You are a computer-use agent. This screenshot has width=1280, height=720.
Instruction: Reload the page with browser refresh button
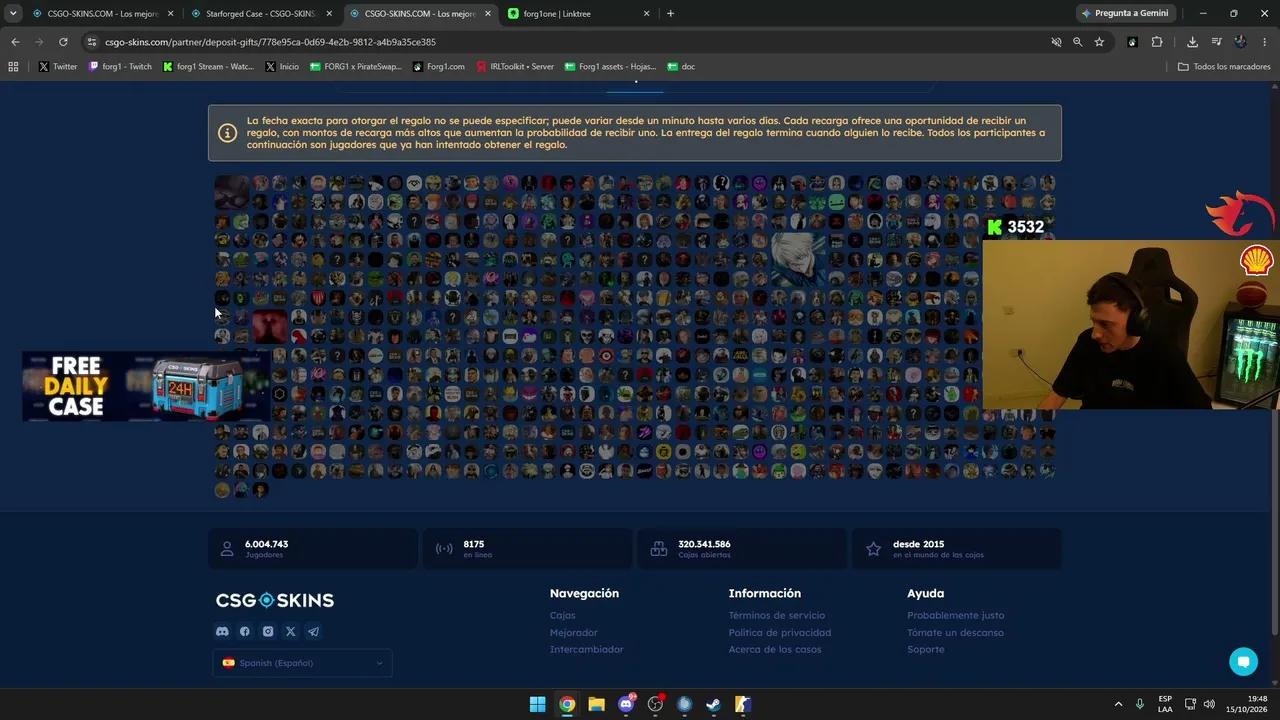pos(63,42)
